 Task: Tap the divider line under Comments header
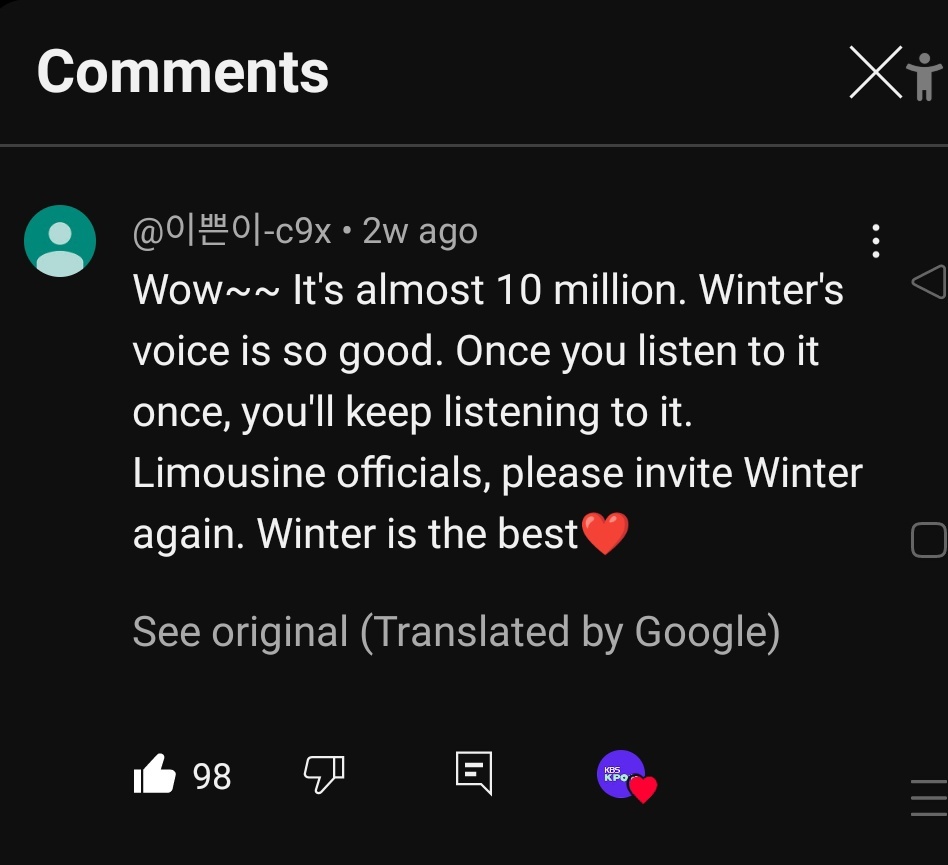point(474,145)
